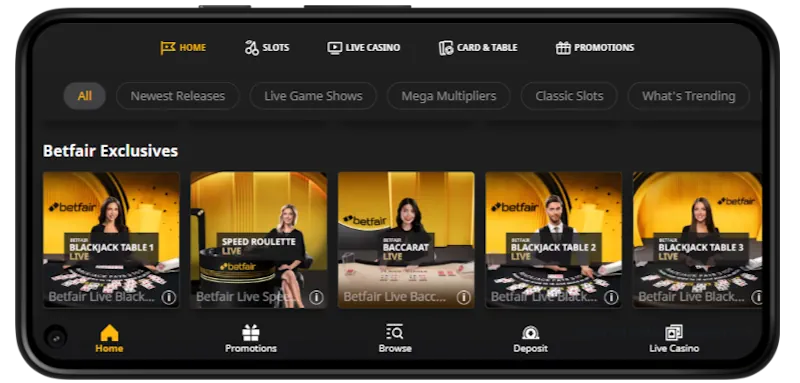Open info icon on Blackjack Table 3 card
This screenshot has height=383, width=800.
point(757,297)
